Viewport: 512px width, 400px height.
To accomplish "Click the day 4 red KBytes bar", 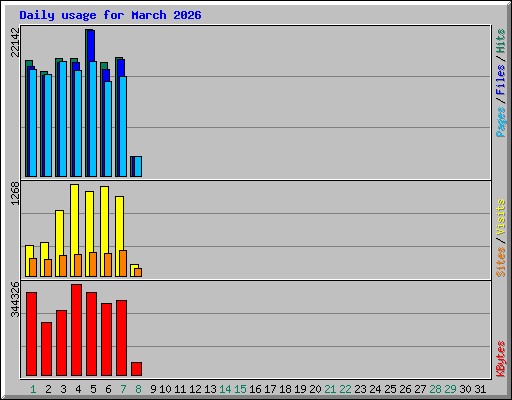I will click(76, 330).
